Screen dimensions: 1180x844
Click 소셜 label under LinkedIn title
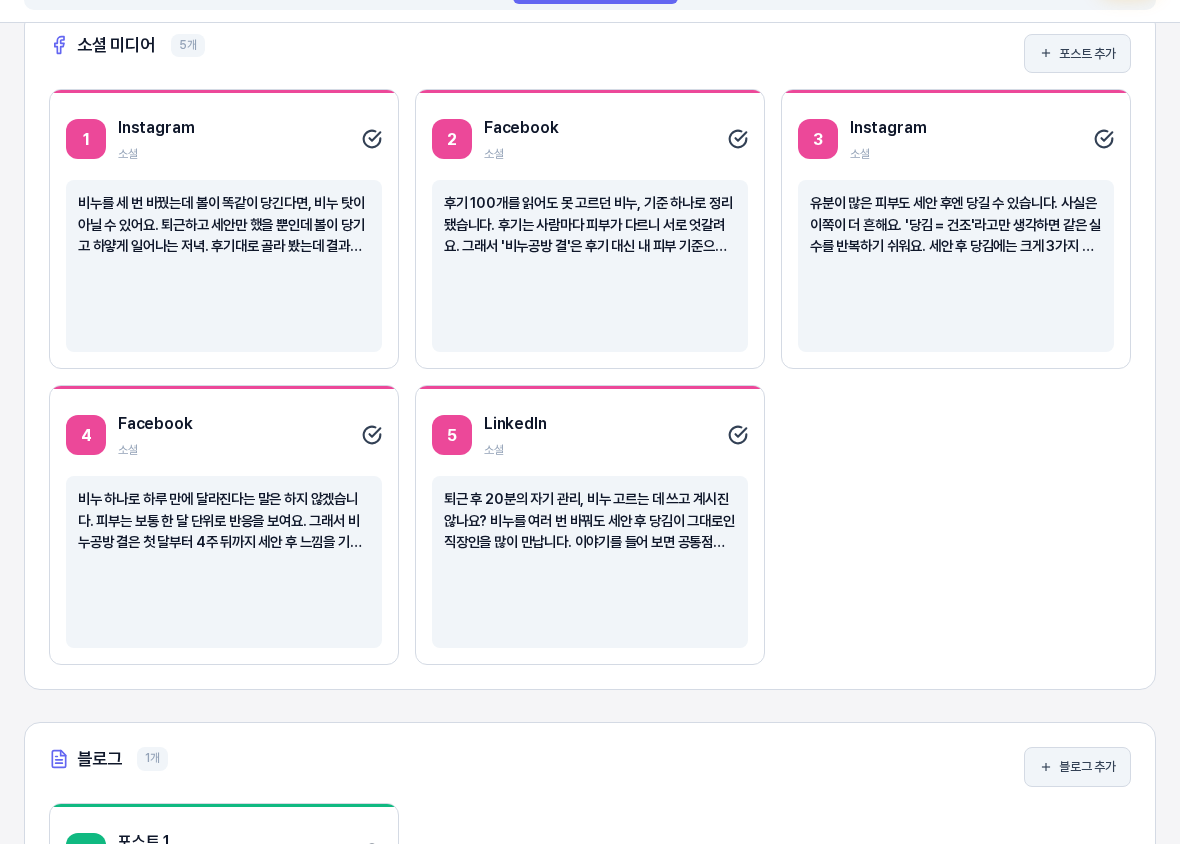[494, 450]
